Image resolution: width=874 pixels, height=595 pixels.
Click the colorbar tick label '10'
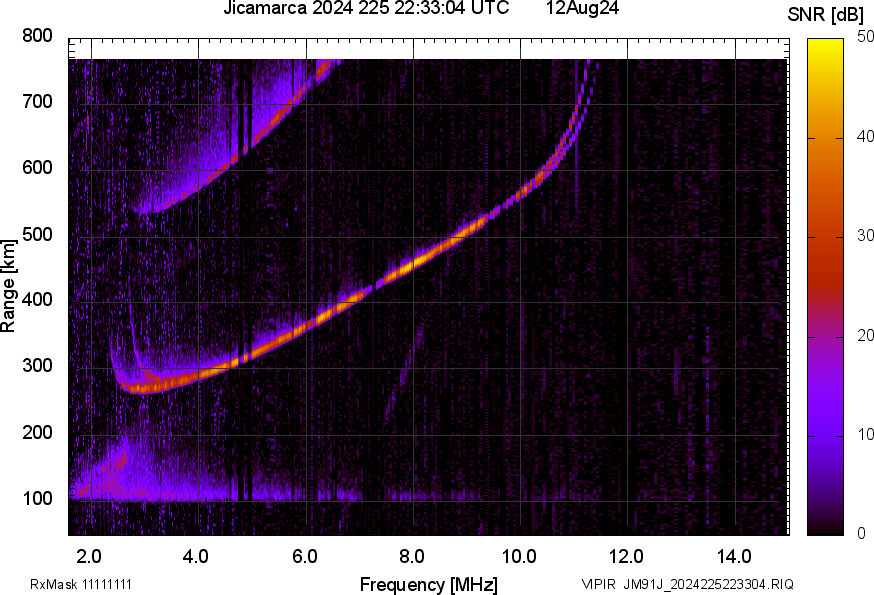pos(865,434)
